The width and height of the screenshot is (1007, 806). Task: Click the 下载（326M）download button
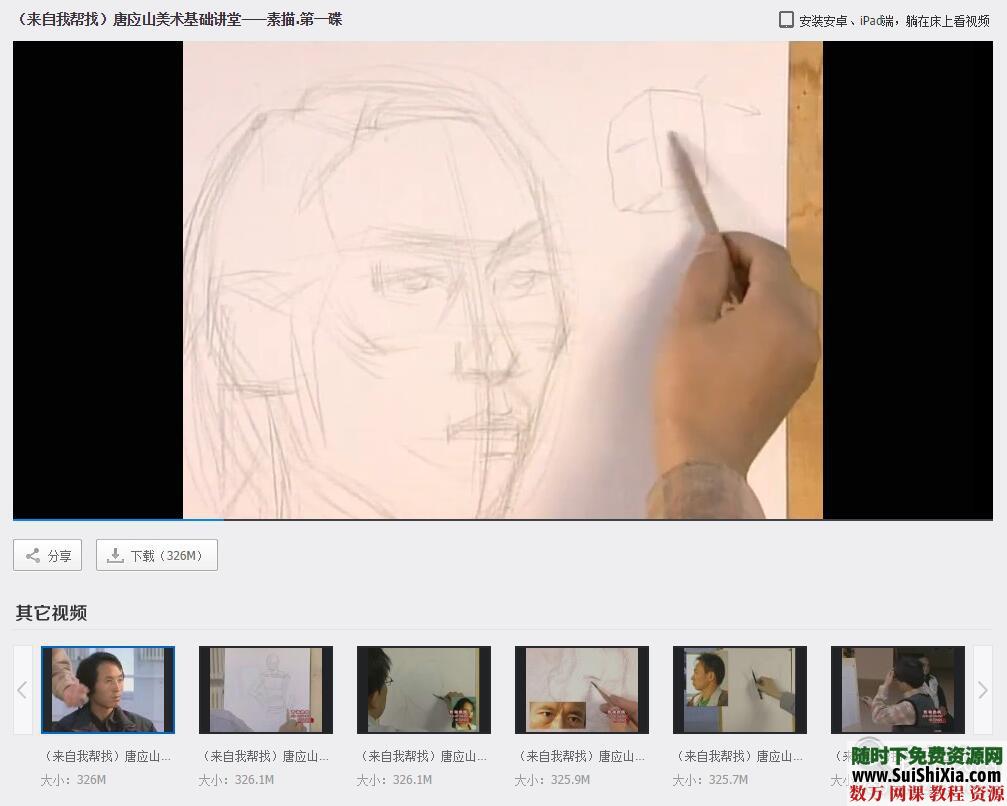[156, 555]
